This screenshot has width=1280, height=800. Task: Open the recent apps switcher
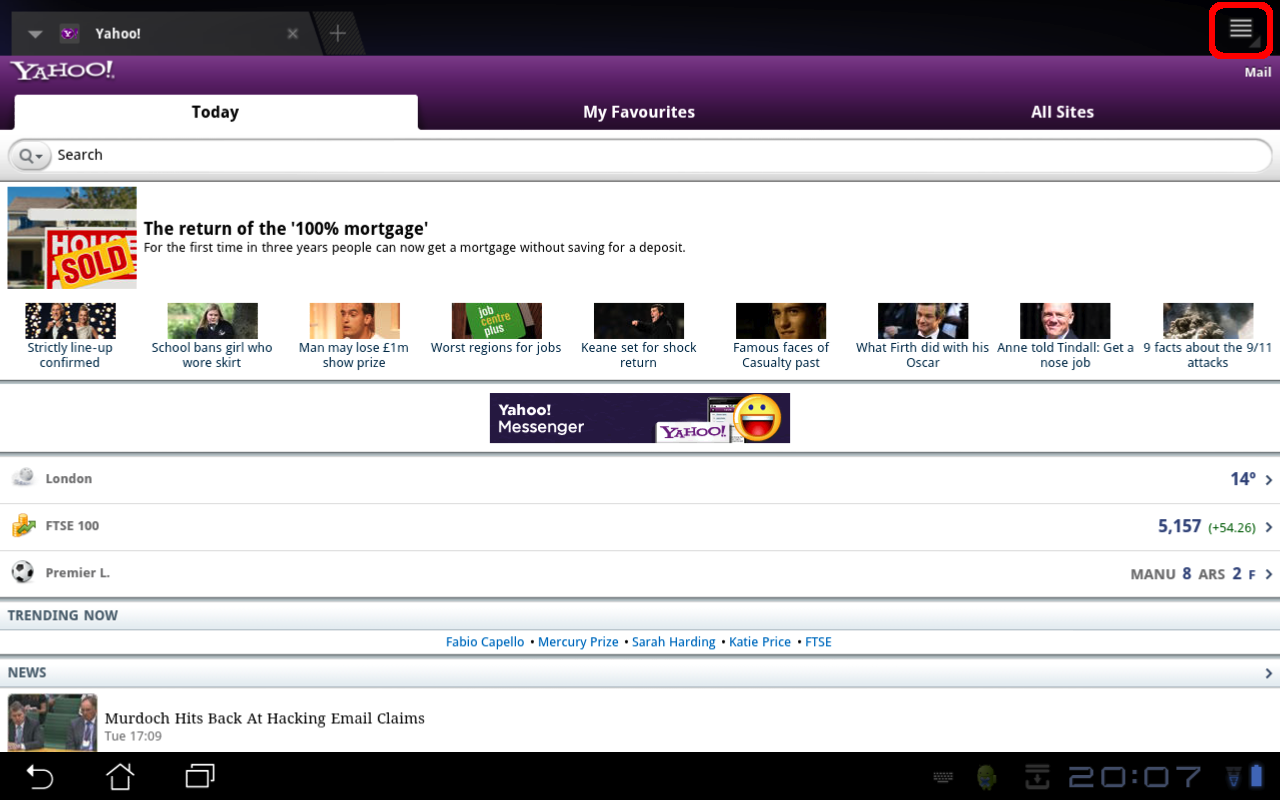(x=200, y=776)
